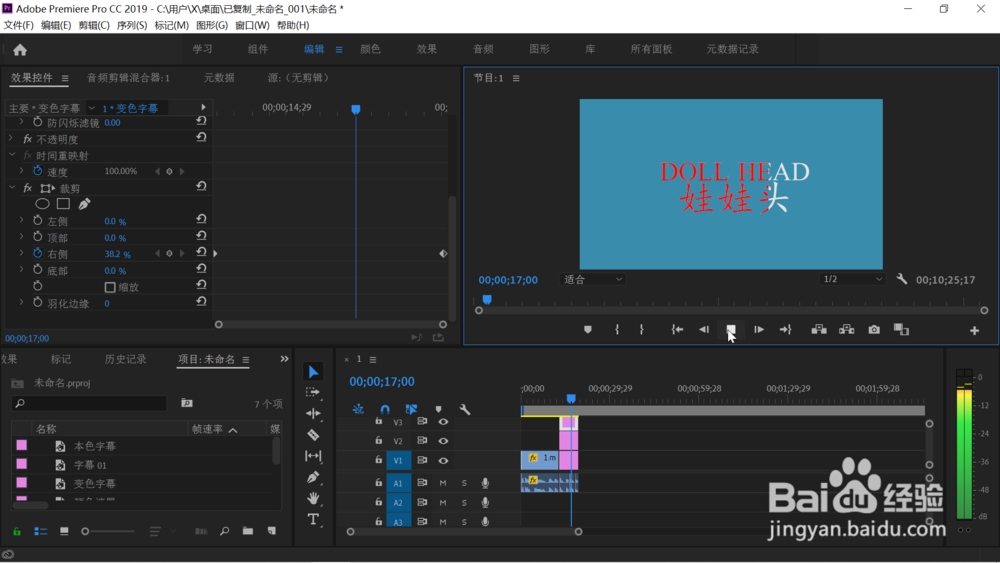Viewport: 1000px width, 563px height.
Task: Create 4-point rectangle mask for crop
Action: click(63, 204)
